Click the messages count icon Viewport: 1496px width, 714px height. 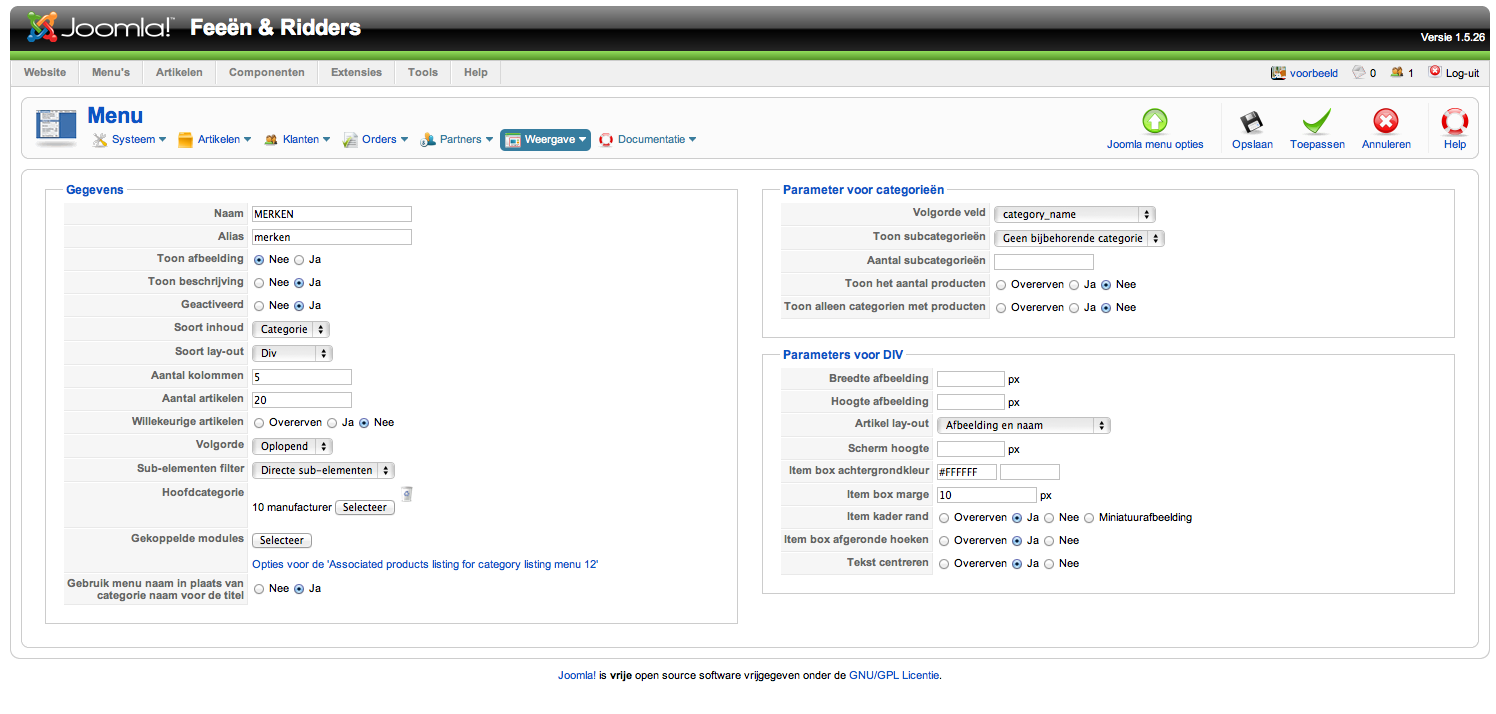[x=1358, y=72]
